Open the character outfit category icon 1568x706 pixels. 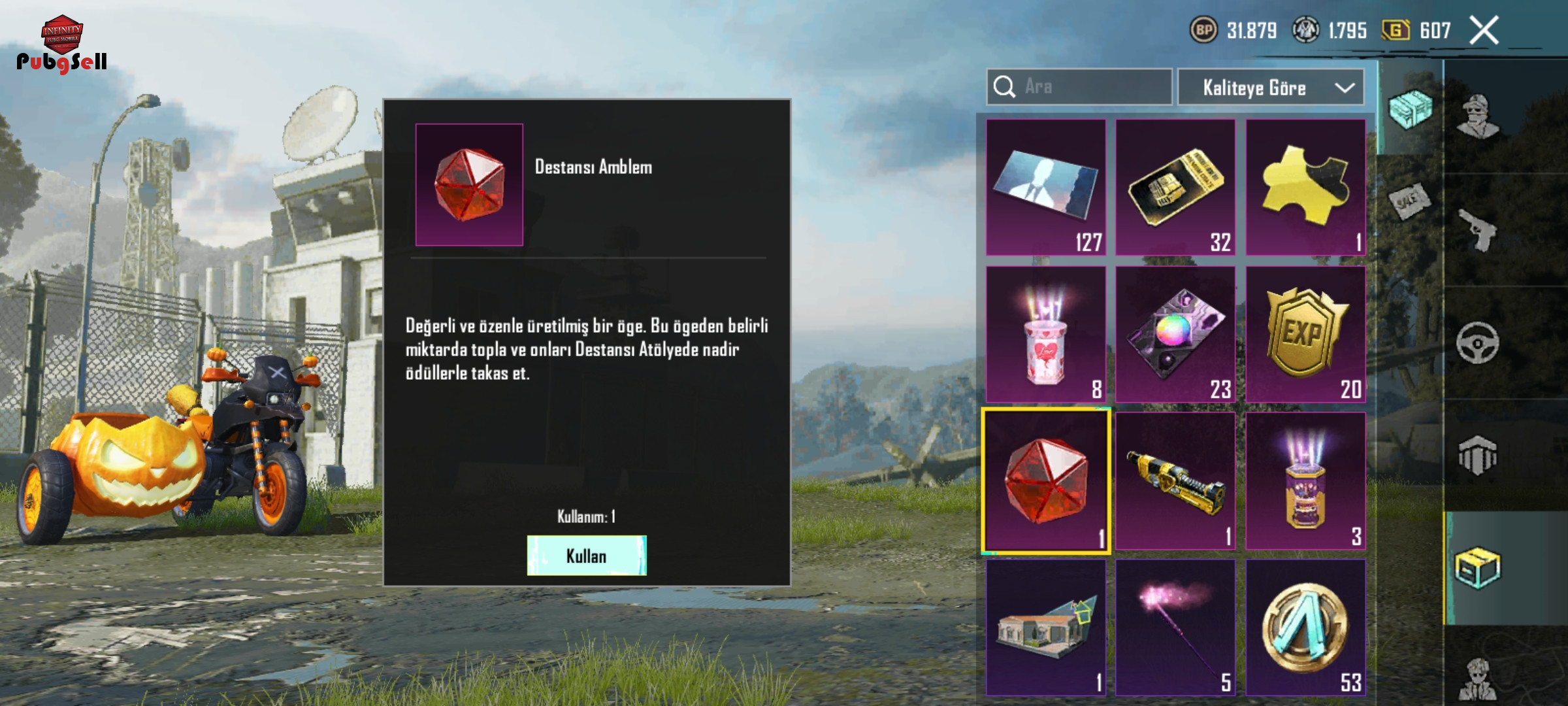[1478, 116]
